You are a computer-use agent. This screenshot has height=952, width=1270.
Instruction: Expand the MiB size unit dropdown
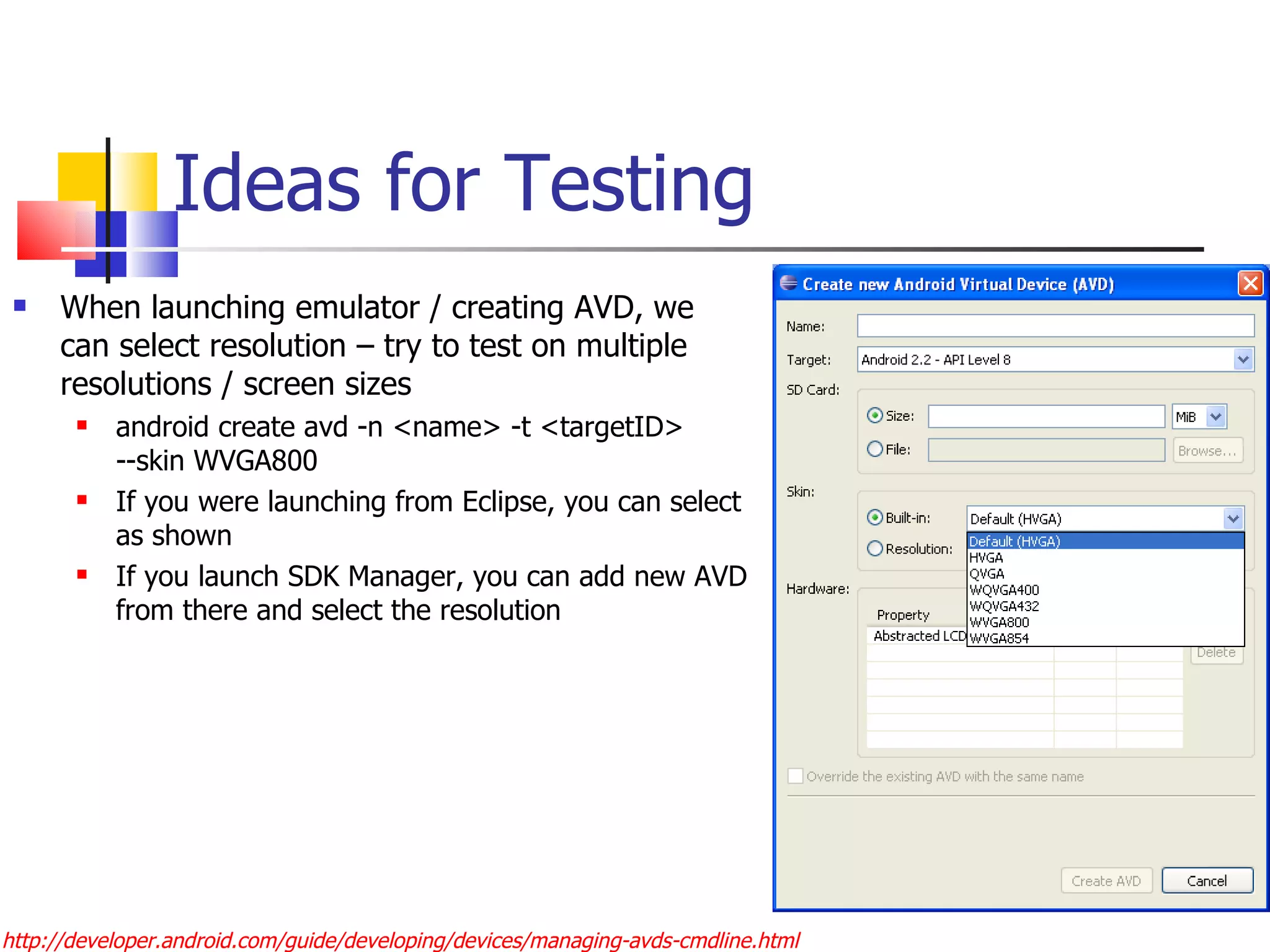1215,416
